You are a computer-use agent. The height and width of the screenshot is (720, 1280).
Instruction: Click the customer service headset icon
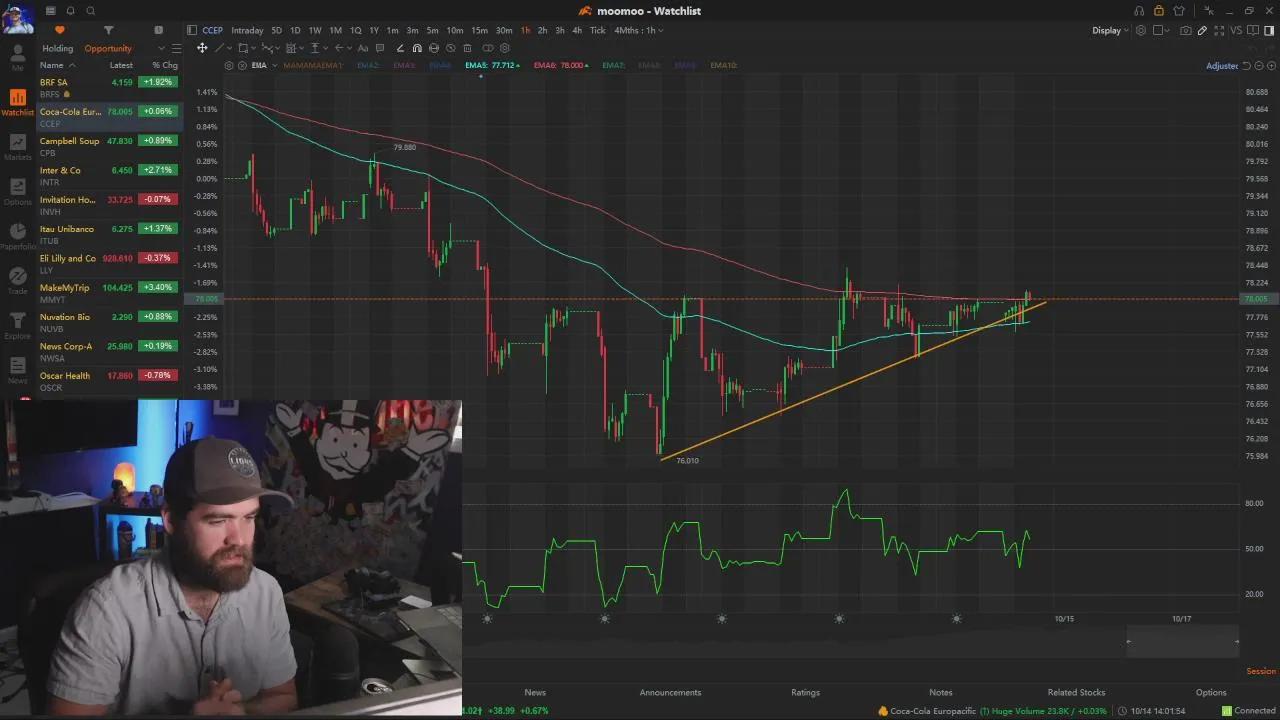click(1139, 11)
